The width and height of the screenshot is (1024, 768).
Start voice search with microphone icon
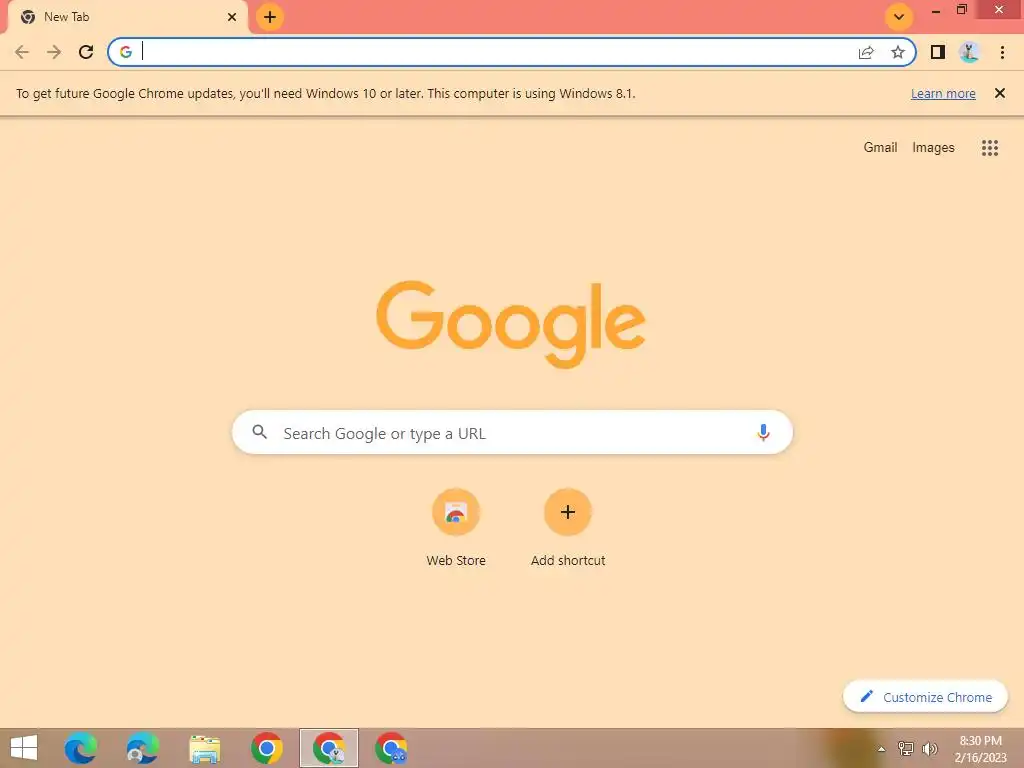click(x=763, y=432)
